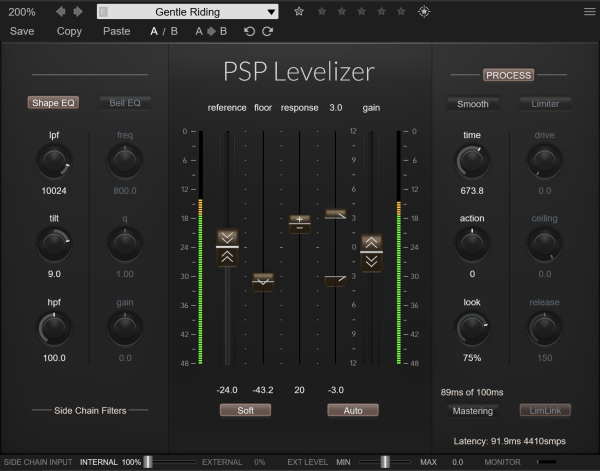This screenshot has height=471, width=600.
Task: Click the Latency readout text
Action: pyautogui.click(x=509, y=442)
